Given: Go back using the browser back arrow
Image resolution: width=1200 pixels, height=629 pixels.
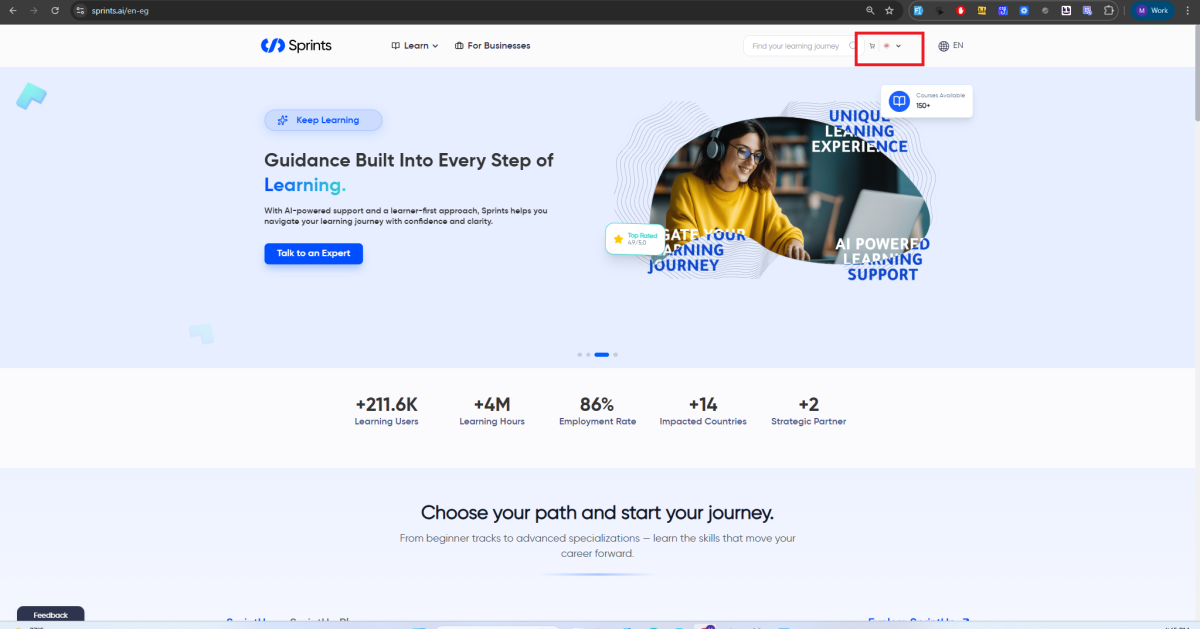Looking at the screenshot, I should click(12, 10).
